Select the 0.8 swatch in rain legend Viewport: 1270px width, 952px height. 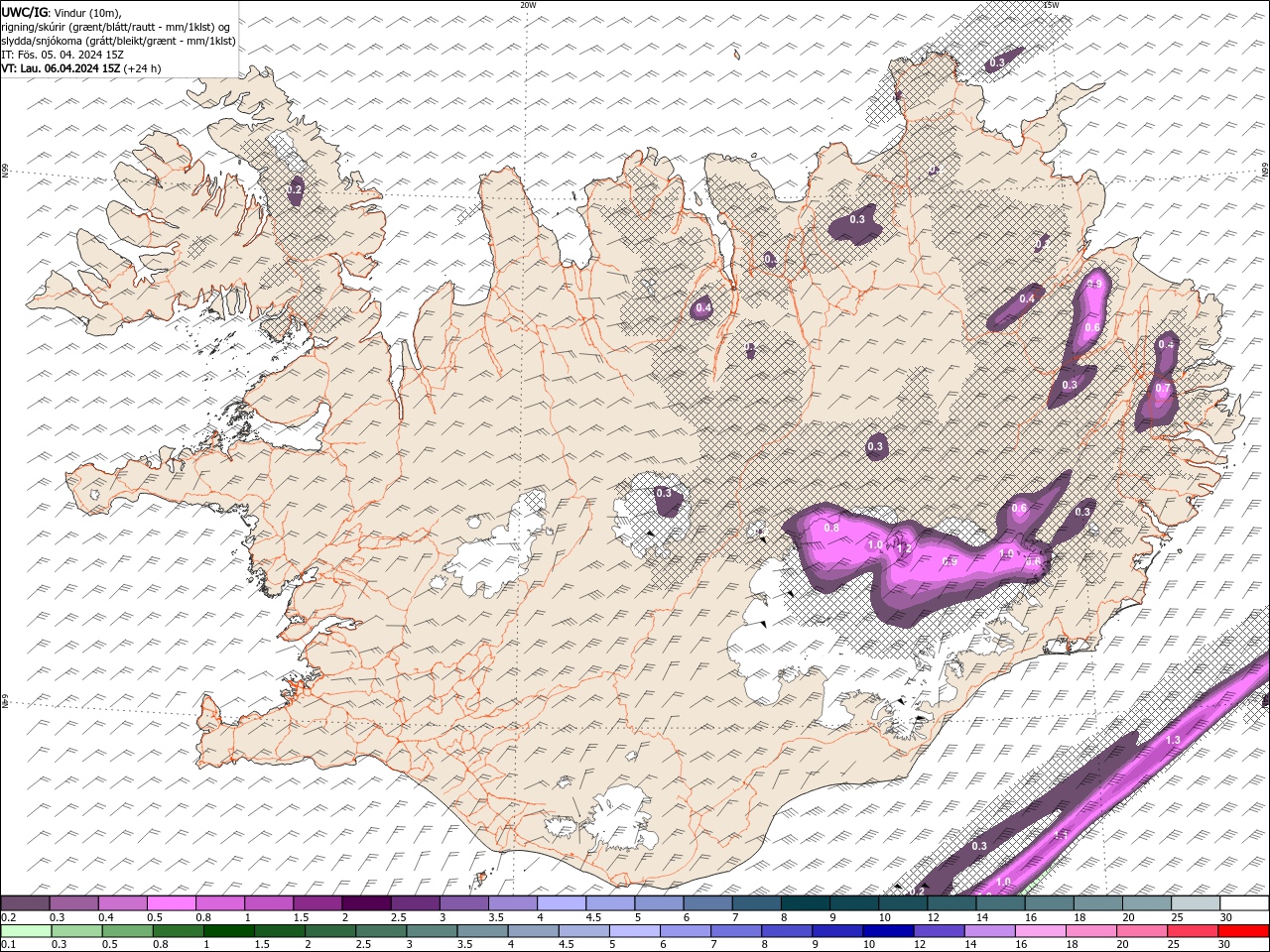click(x=178, y=931)
